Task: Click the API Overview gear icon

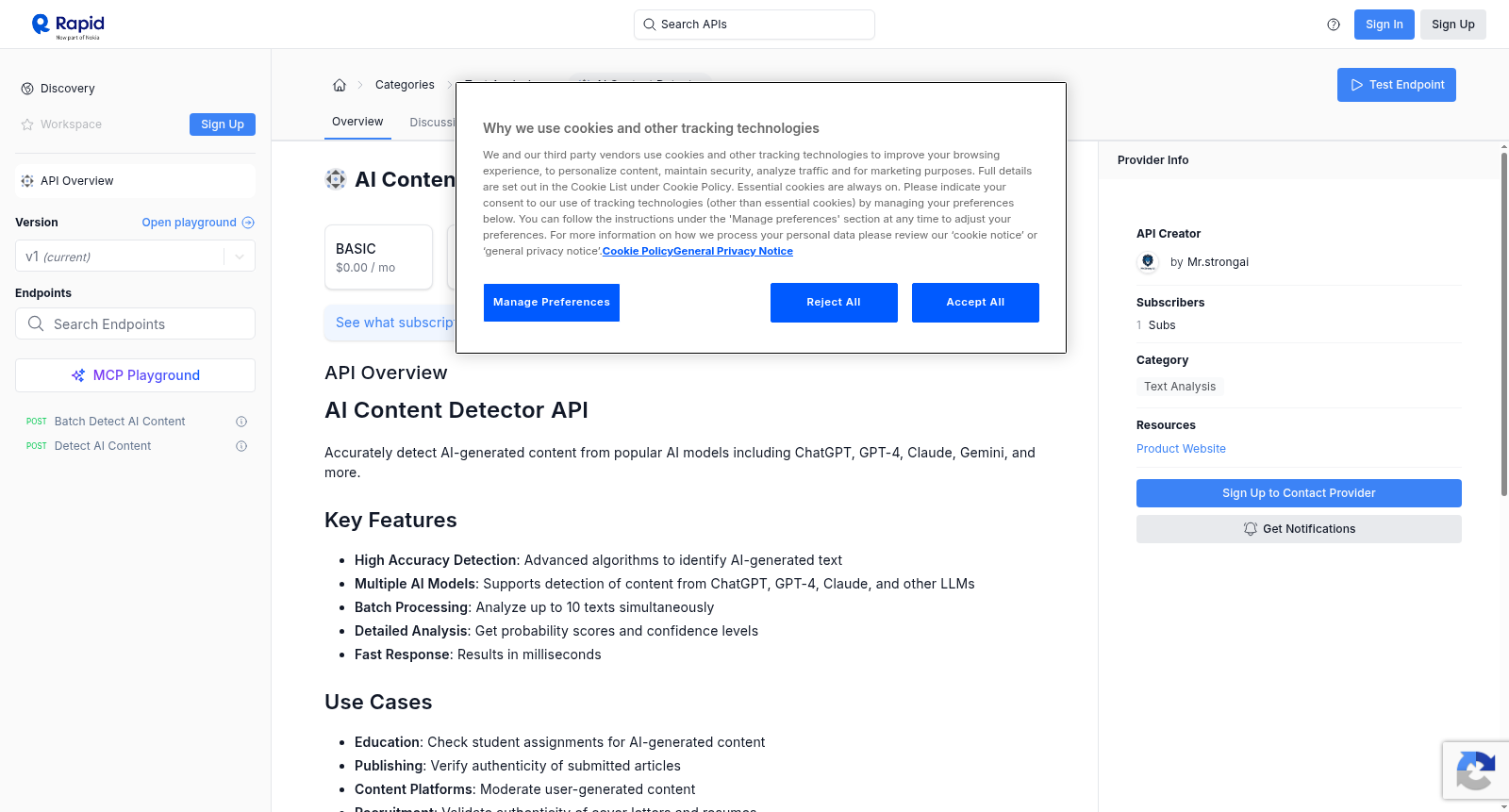Action: 27,181
